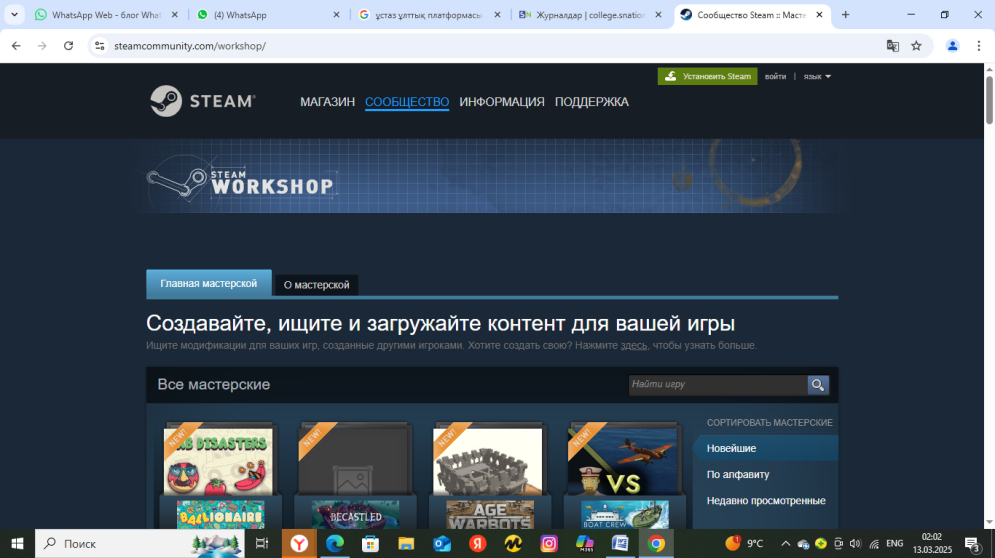This screenshot has width=995, height=558.
Task: Sort by Недавно просмотренные
Action: (765, 500)
